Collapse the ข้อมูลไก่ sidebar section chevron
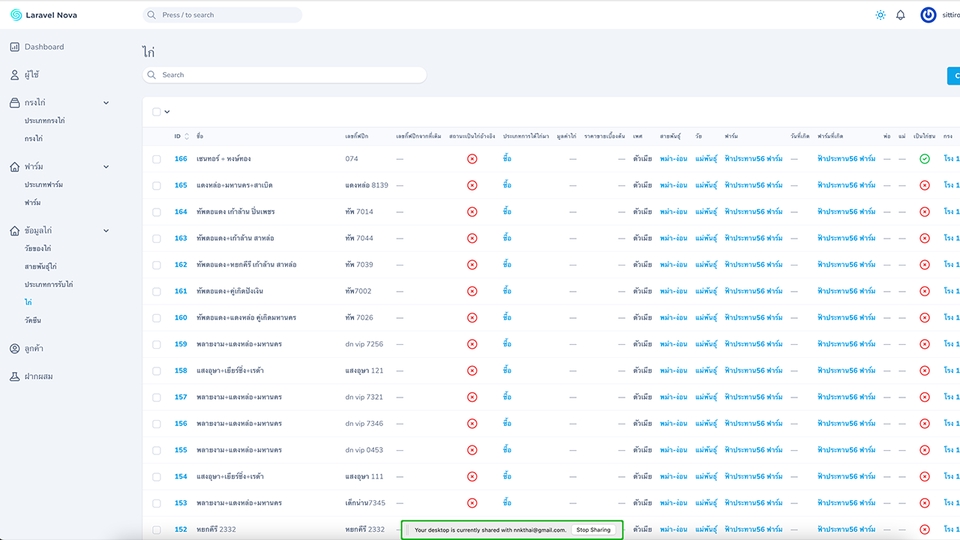This screenshot has height=540, width=960. pyautogui.click(x=106, y=231)
